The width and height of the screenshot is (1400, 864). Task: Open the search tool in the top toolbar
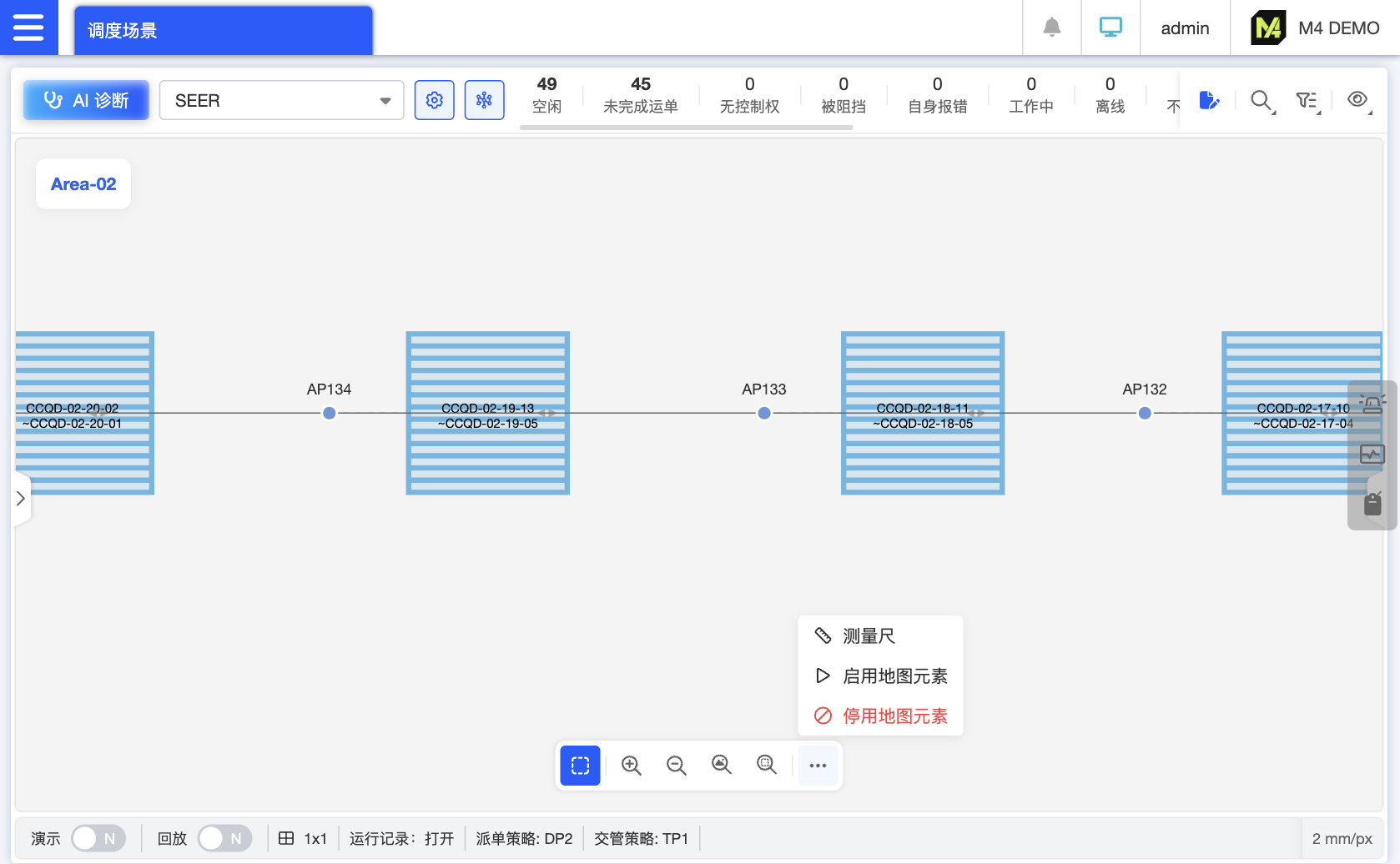tap(1261, 100)
